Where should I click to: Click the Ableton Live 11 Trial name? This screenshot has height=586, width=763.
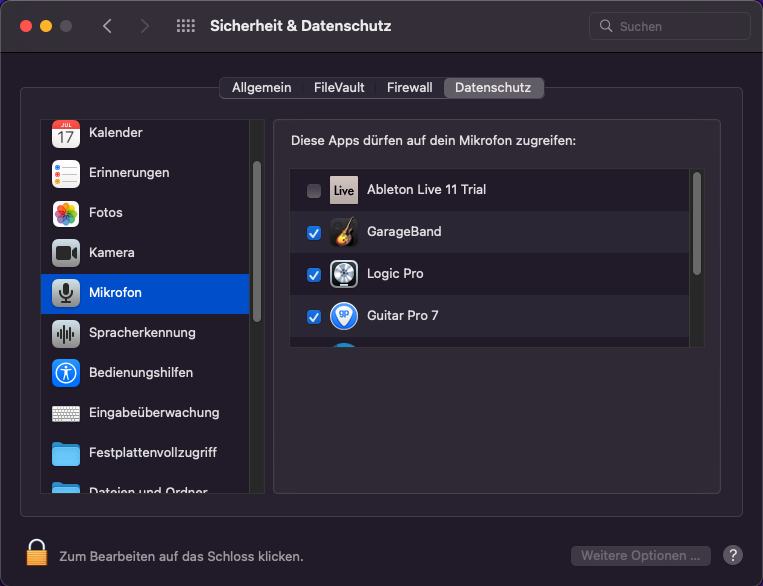[426, 189]
